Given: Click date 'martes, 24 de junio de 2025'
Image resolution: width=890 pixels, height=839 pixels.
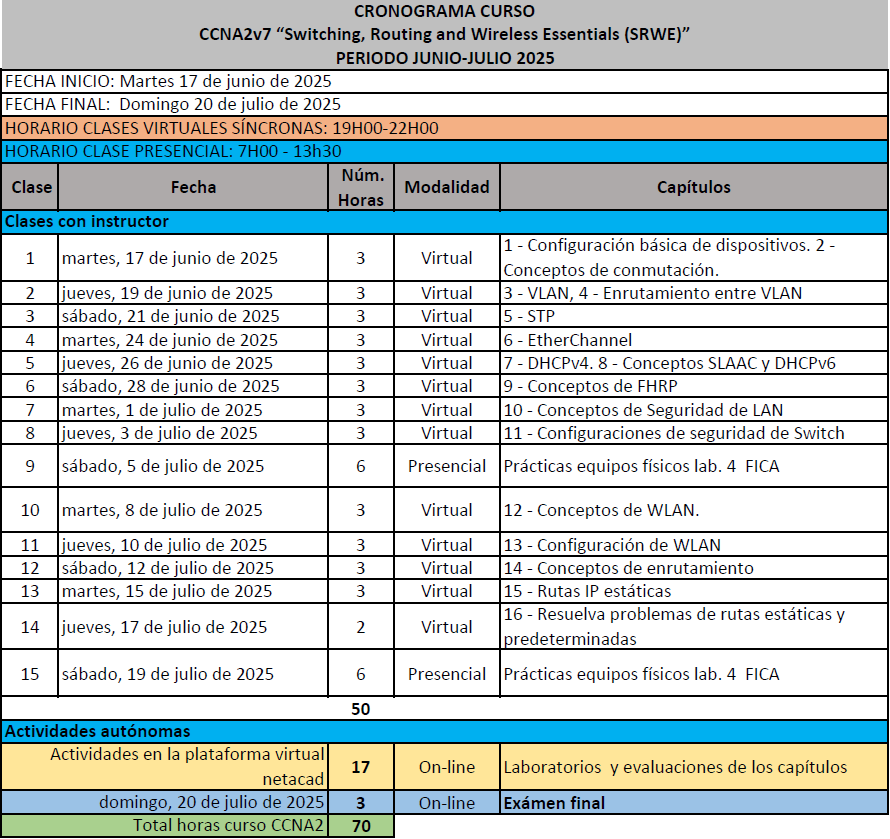Looking at the screenshot, I should point(170,340).
